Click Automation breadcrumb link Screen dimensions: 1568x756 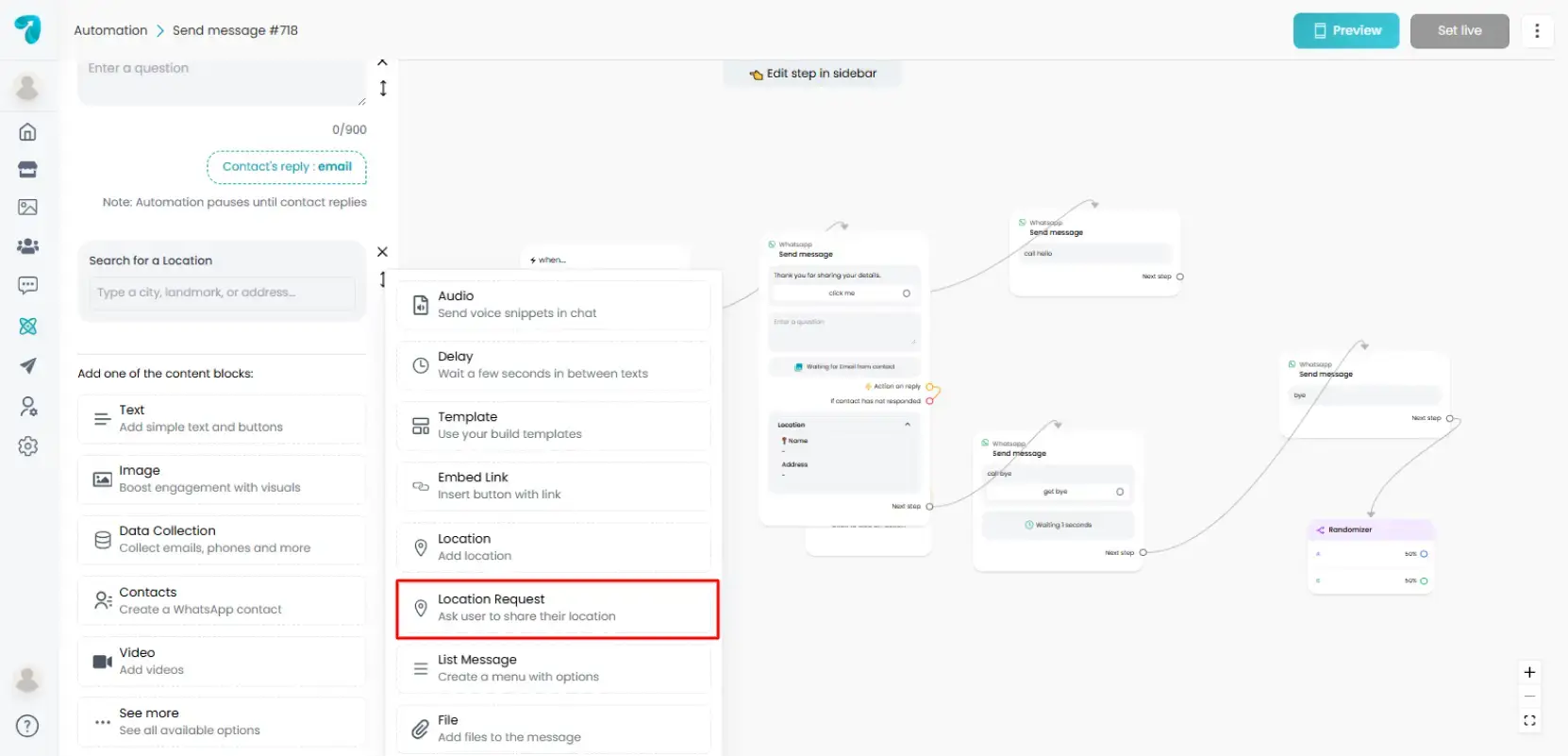tap(110, 30)
